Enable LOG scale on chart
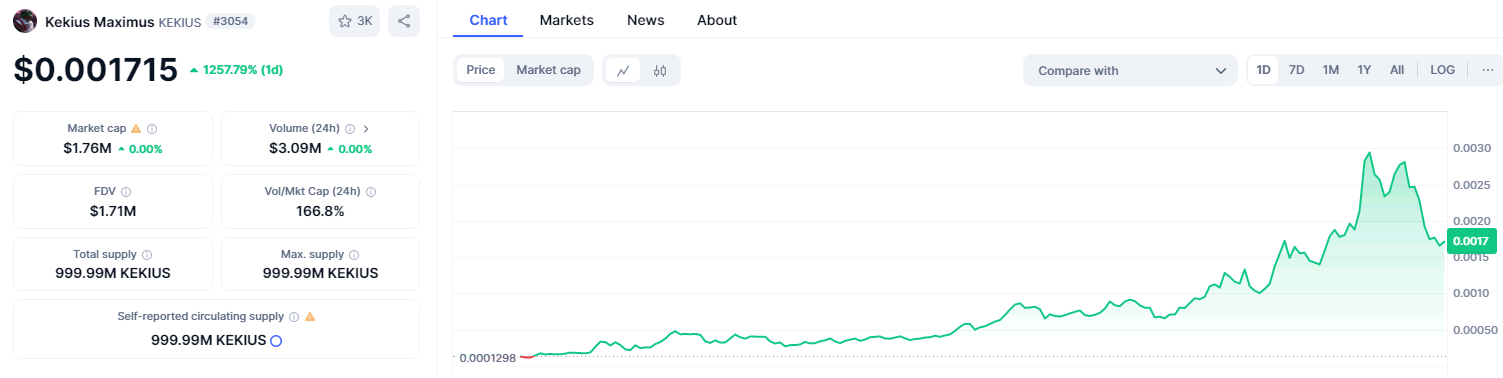The image size is (1503, 378). (x=1442, y=70)
